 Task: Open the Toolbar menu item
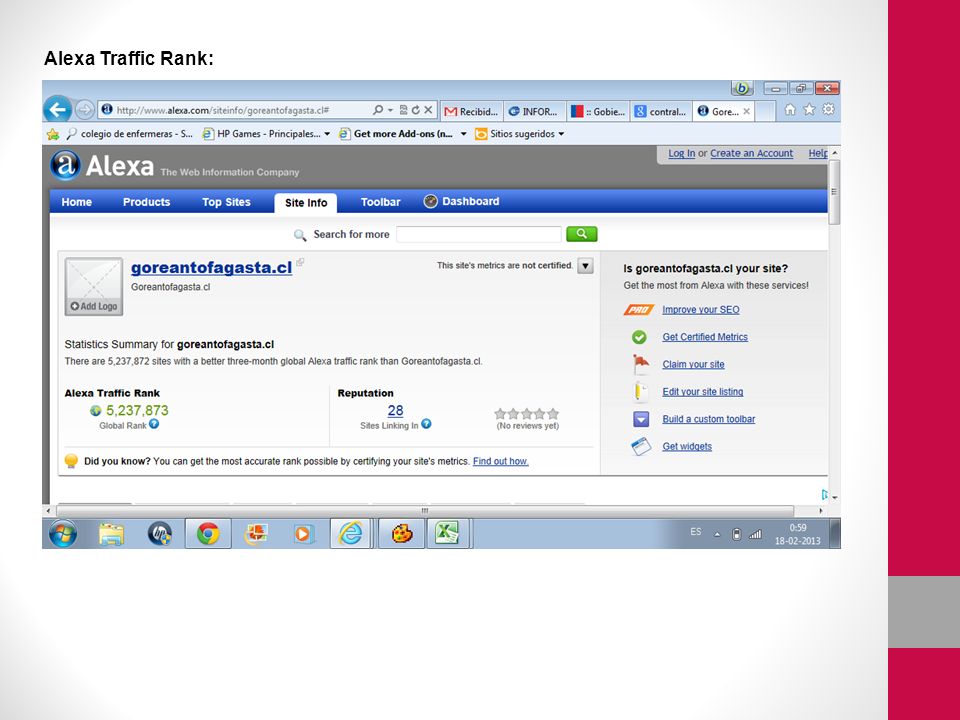tap(380, 202)
